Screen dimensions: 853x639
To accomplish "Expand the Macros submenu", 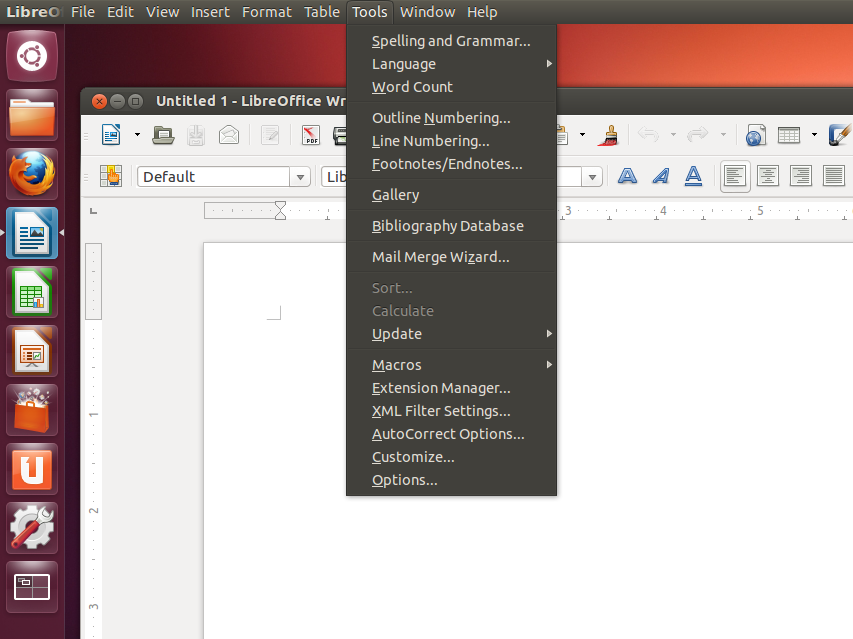I will point(452,365).
